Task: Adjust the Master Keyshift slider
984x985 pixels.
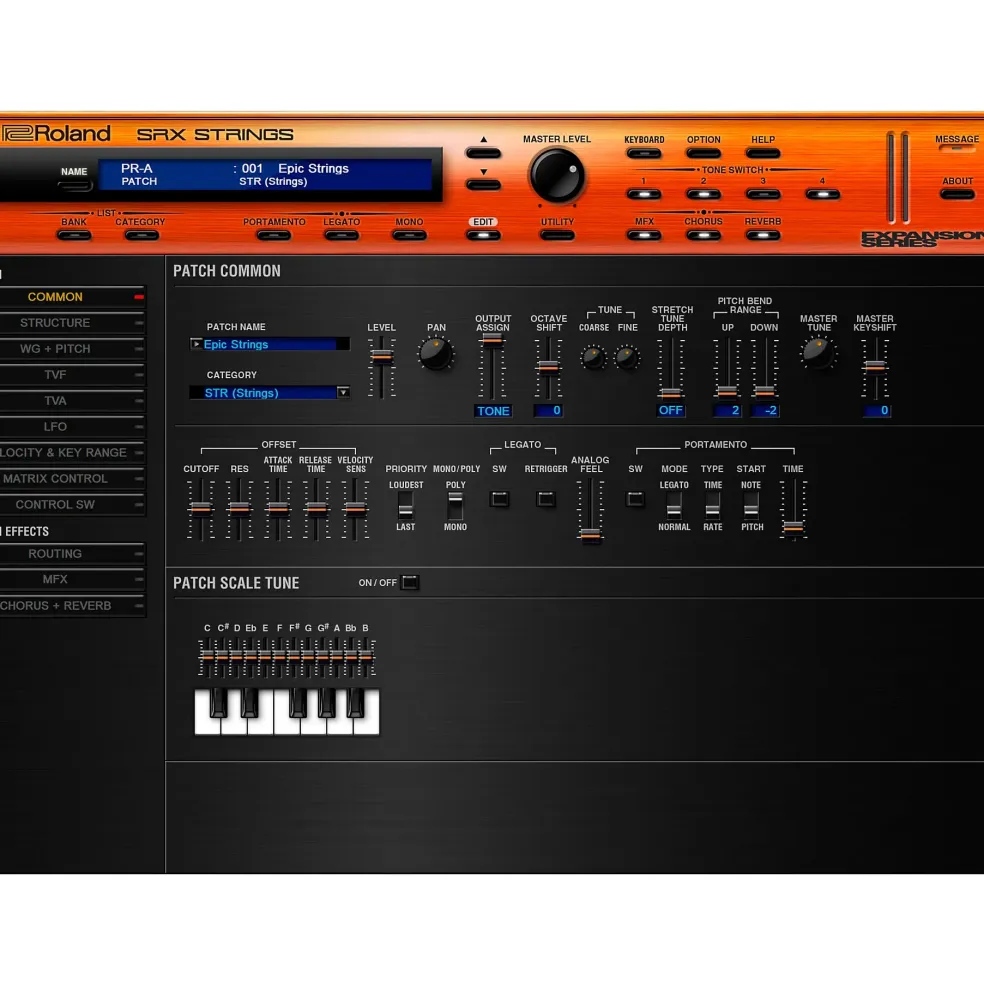Action: point(875,366)
